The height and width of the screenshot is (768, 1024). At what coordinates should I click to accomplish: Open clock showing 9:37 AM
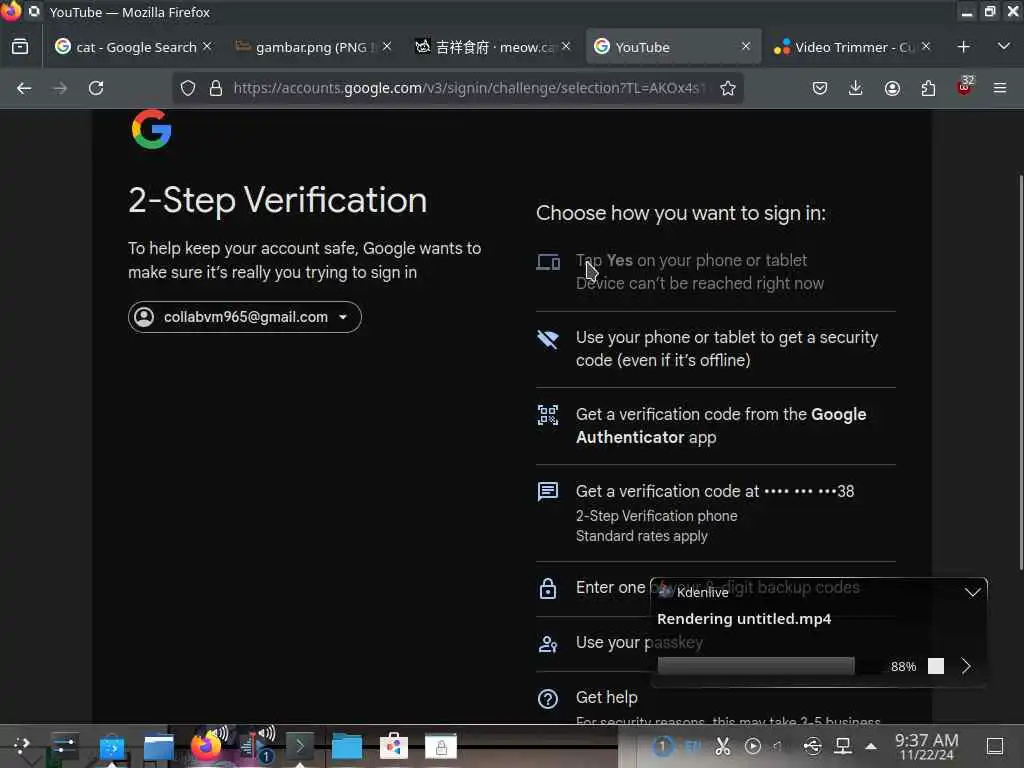pos(927,747)
